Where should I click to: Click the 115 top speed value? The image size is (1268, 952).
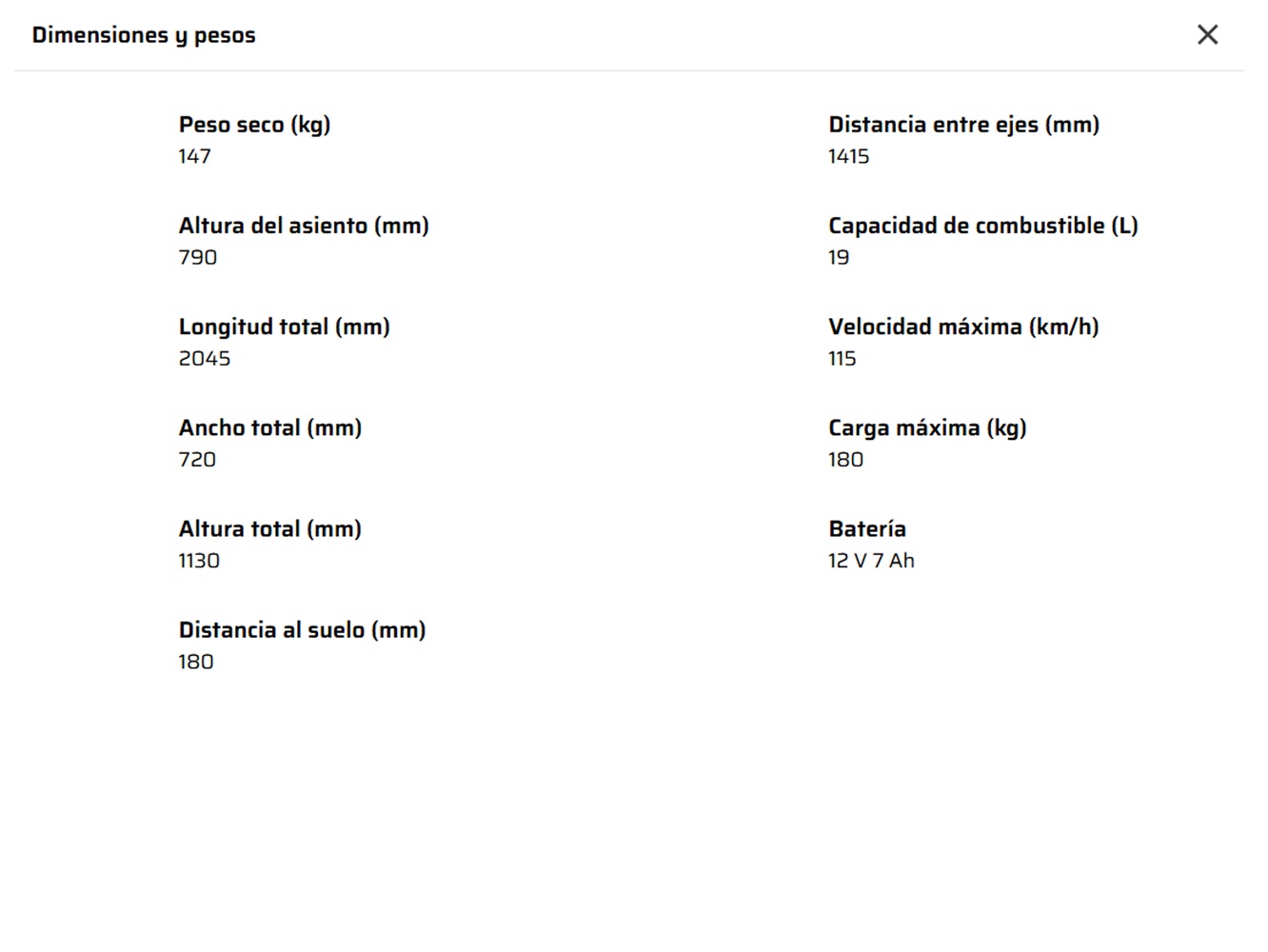(x=842, y=358)
